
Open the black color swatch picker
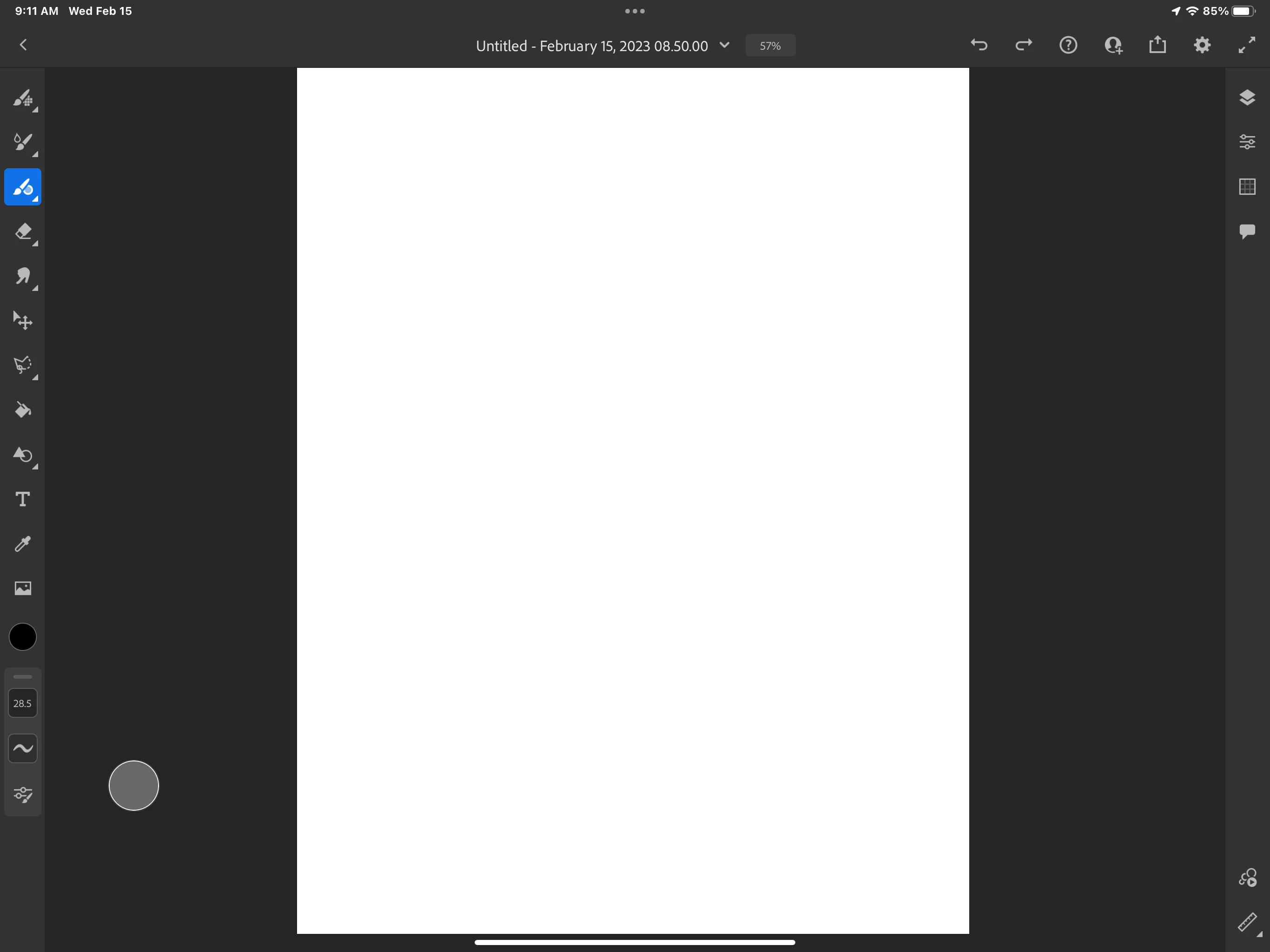coord(22,637)
